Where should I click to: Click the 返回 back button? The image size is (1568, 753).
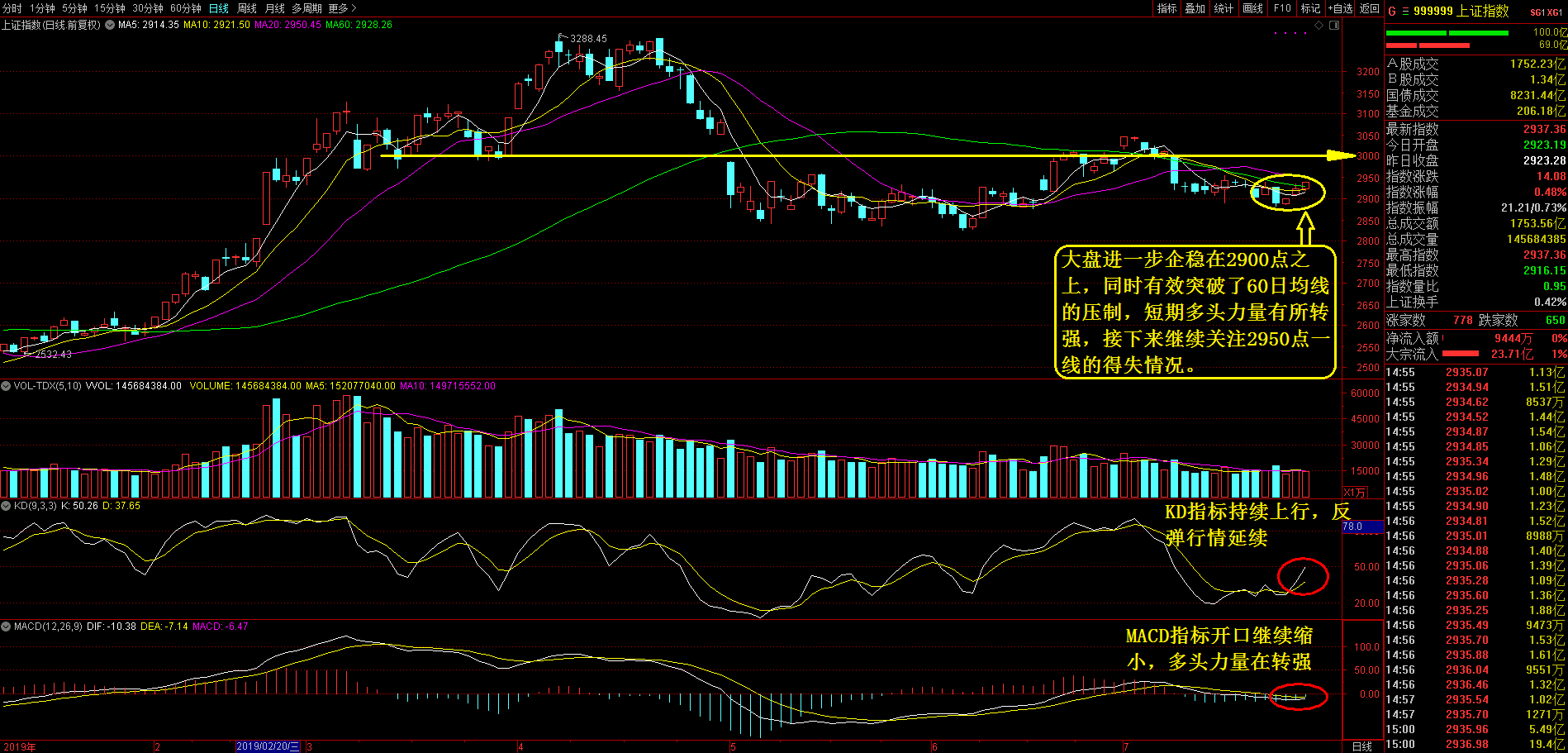1370,8
